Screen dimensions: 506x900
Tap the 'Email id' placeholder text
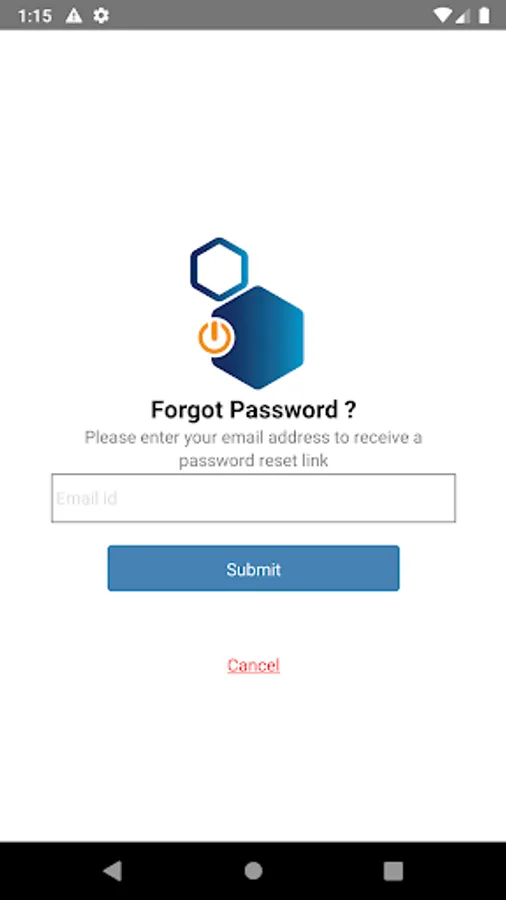coord(87,498)
